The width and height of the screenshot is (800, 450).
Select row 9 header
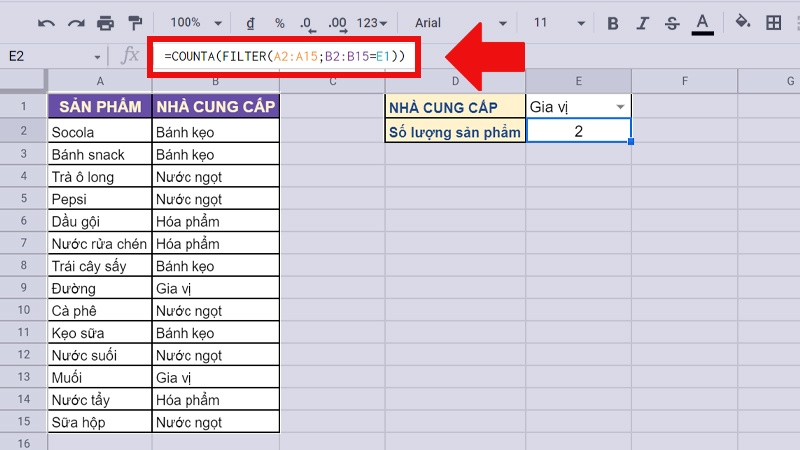tap(24, 288)
